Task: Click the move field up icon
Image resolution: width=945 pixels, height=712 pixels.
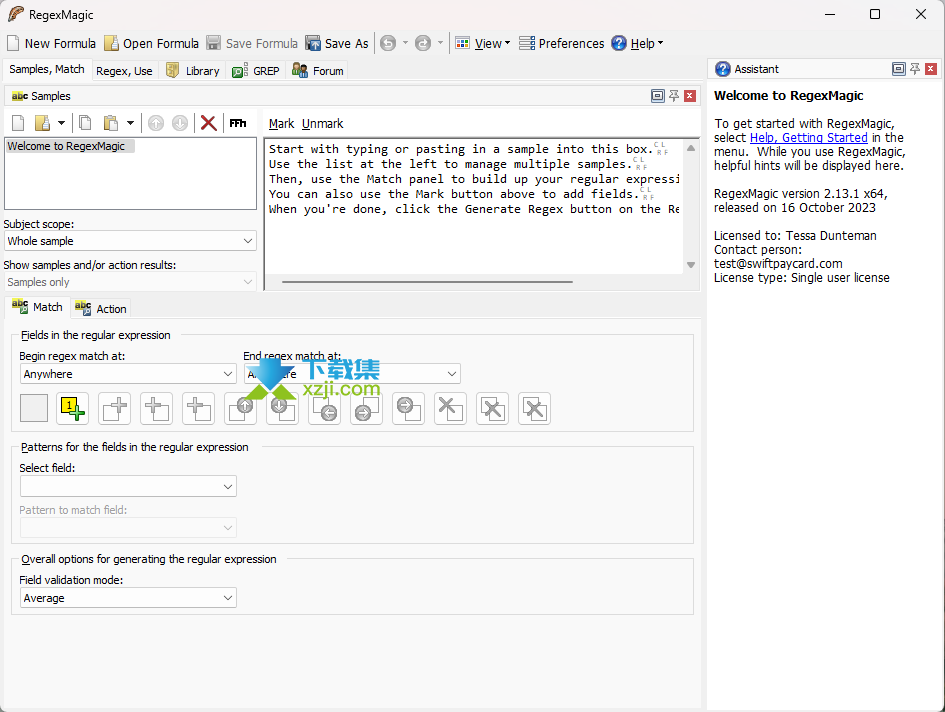Action: point(240,408)
